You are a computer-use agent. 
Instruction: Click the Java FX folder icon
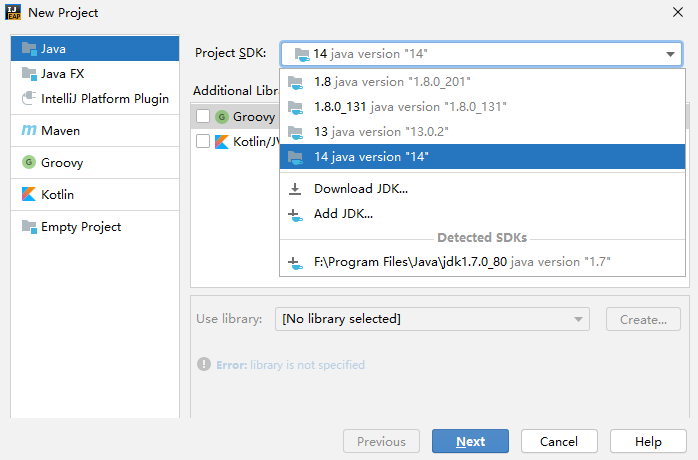pyautogui.click(x=29, y=73)
